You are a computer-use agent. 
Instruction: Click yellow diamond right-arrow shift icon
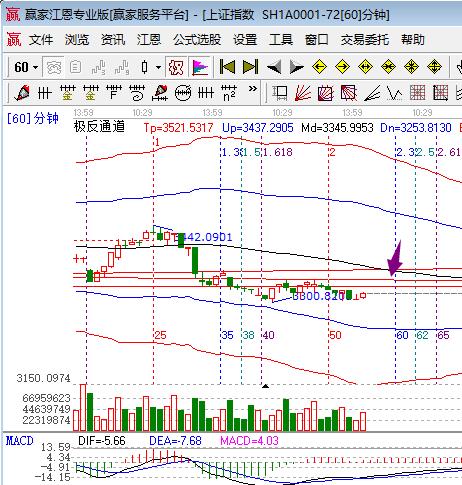tap(342, 67)
